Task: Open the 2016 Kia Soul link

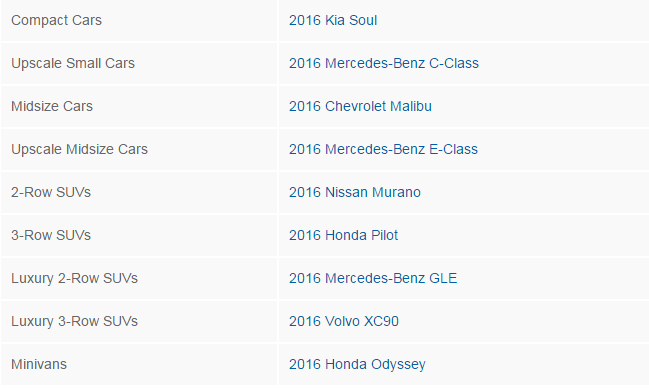Action: pyautogui.click(x=333, y=20)
